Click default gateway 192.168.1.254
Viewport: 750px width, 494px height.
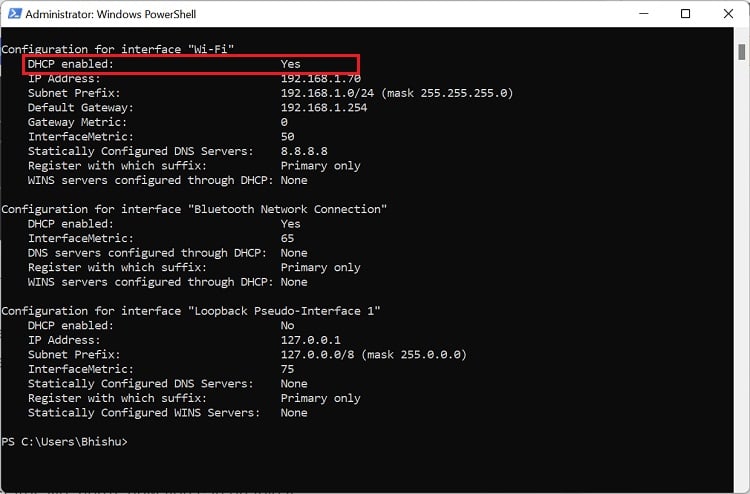(324, 108)
